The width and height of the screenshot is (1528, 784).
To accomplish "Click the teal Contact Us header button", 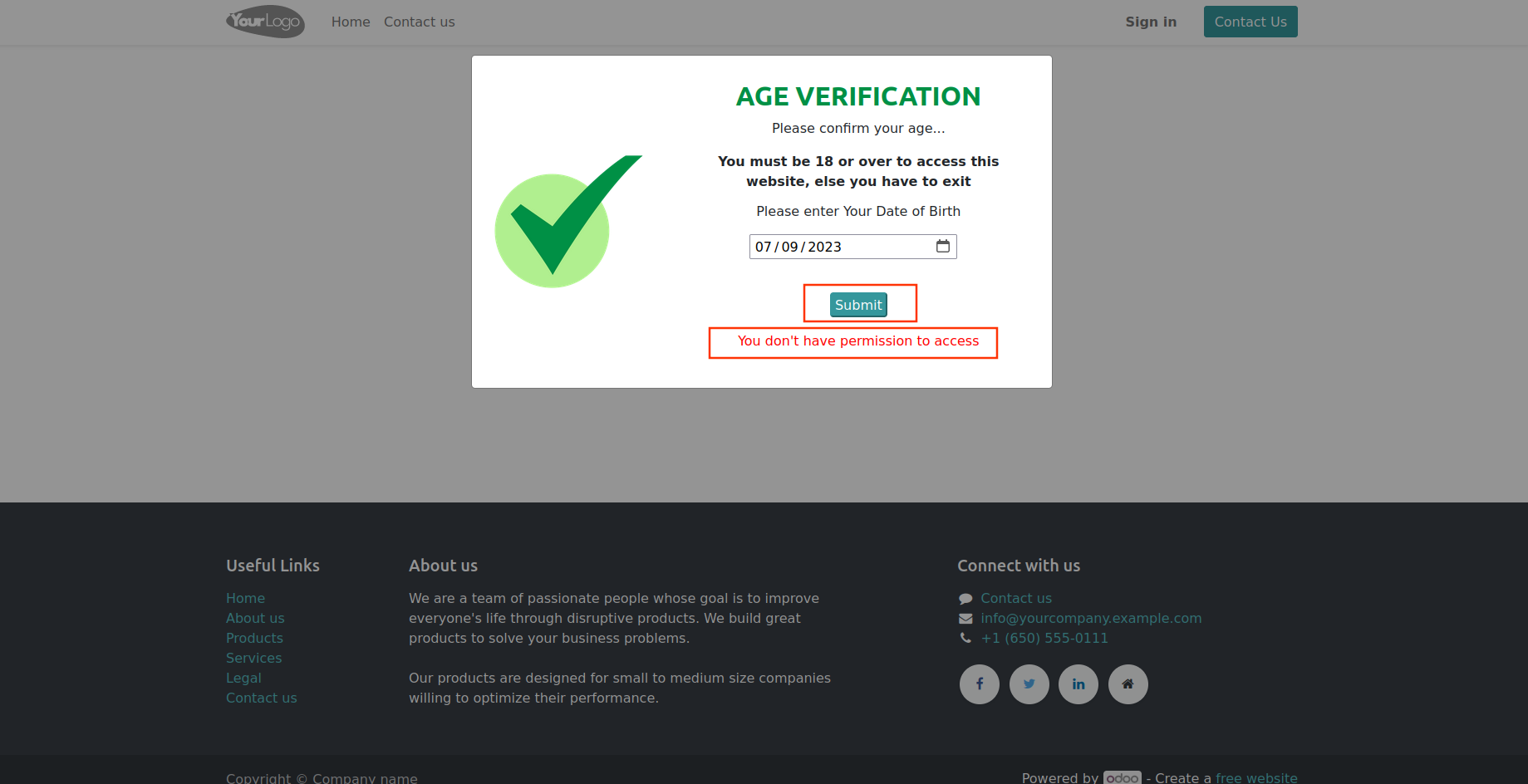I will (1250, 22).
